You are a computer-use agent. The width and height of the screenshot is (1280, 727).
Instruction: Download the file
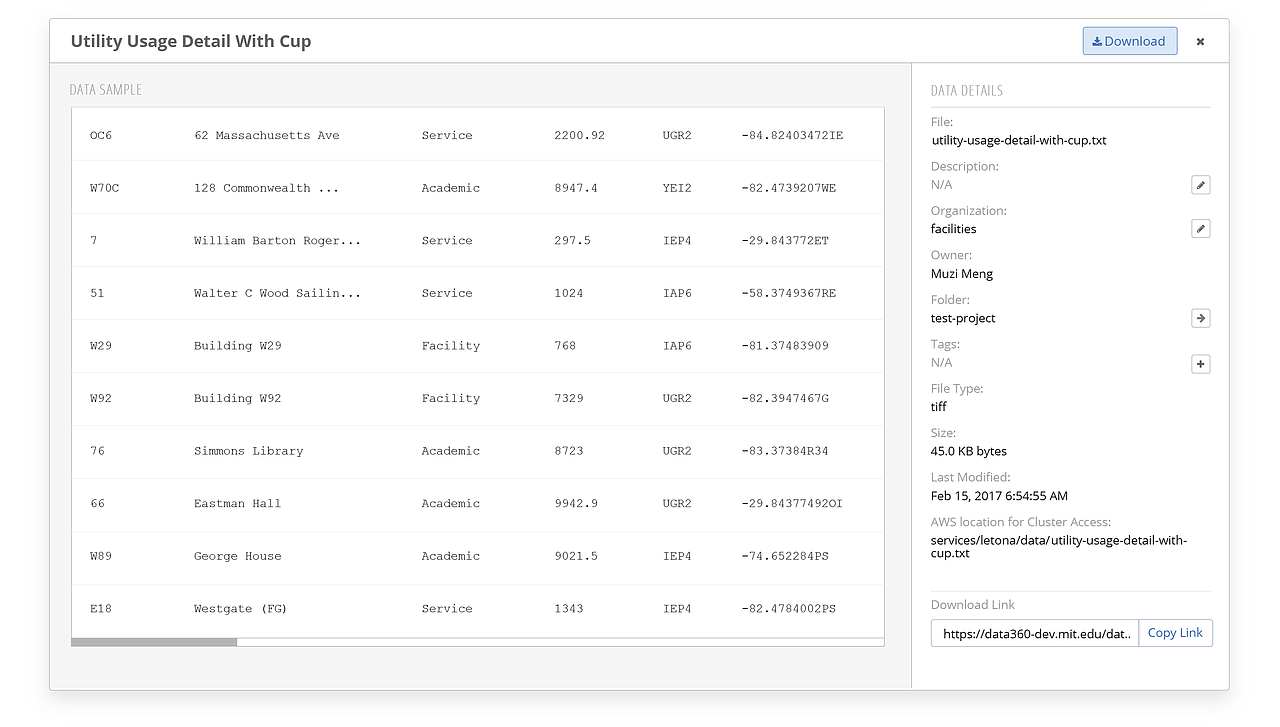click(1129, 41)
